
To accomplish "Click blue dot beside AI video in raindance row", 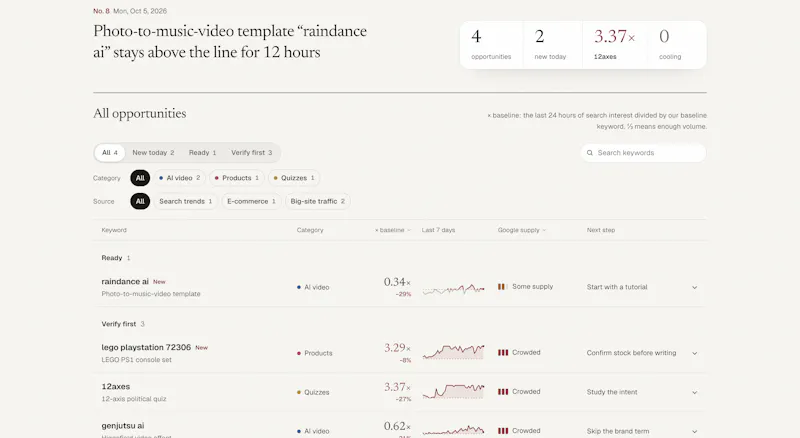I will [x=299, y=287].
